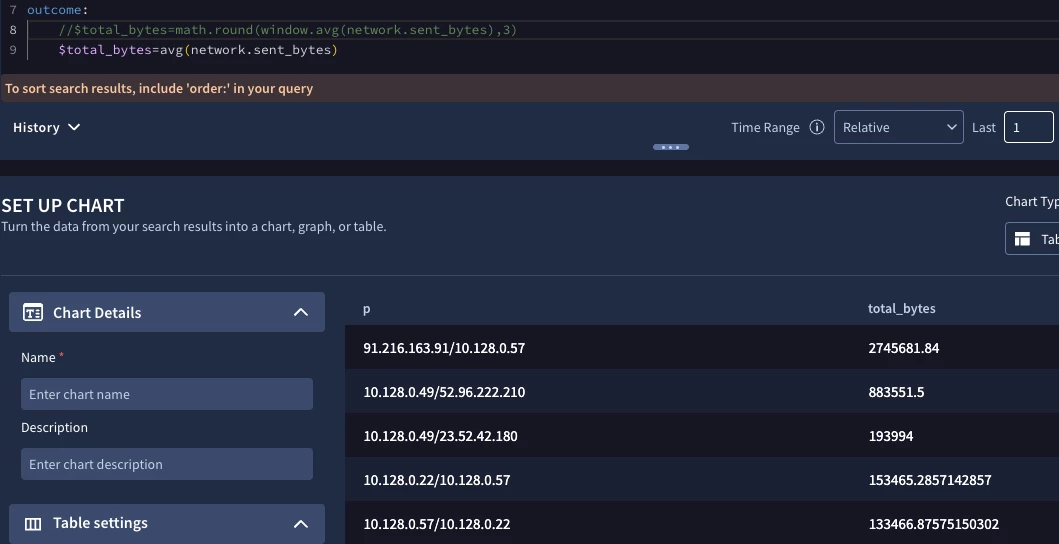Click the Chart Details panel icon
Image resolution: width=1059 pixels, height=544 pixels.
click(32, 312)
